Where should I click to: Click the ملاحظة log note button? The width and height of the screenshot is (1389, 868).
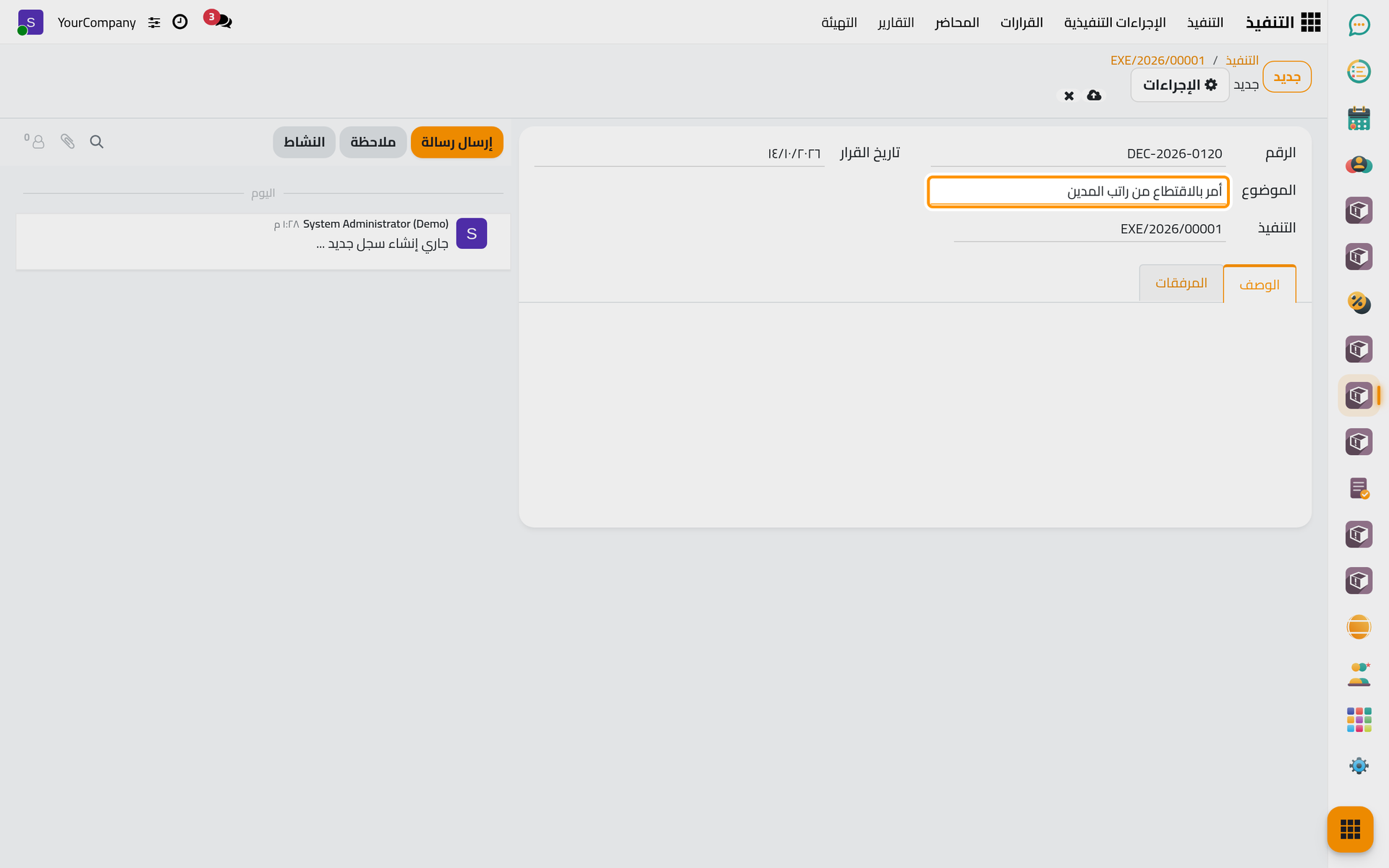coord(373,142)
